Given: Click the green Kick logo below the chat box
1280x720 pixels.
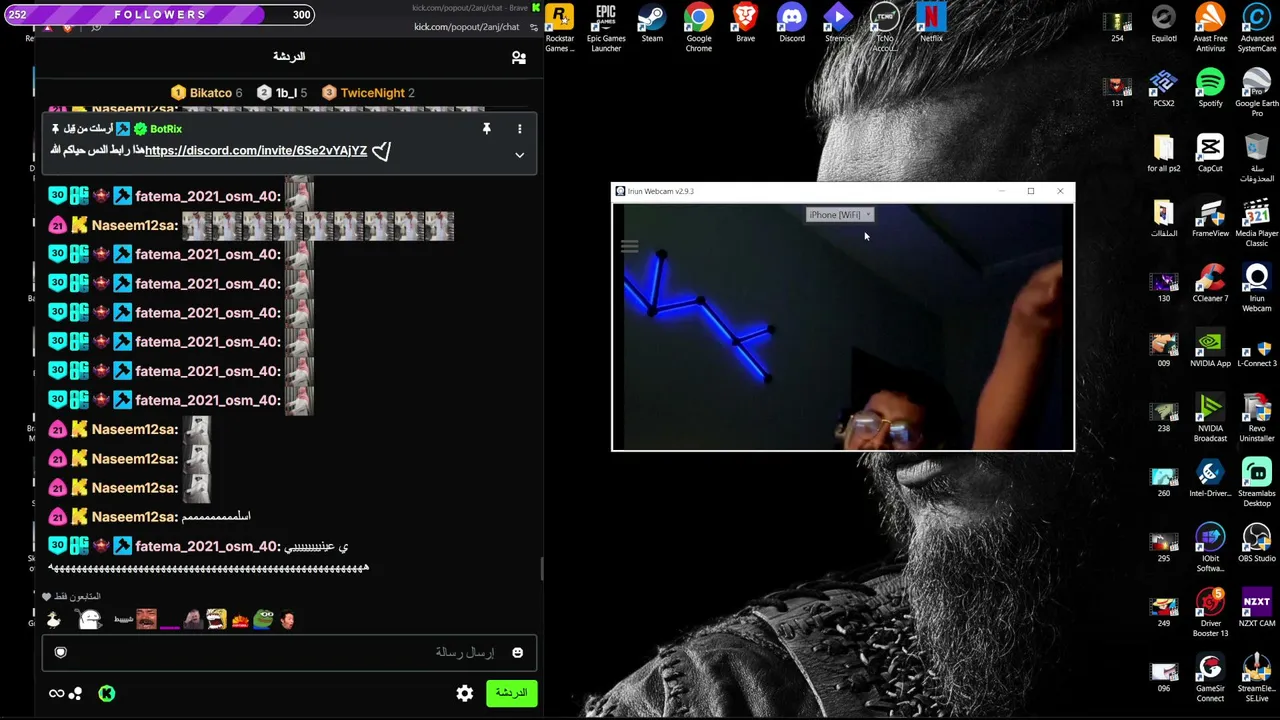Looking at the screenshot, I should pyautogui.click(x=107, y=693).
